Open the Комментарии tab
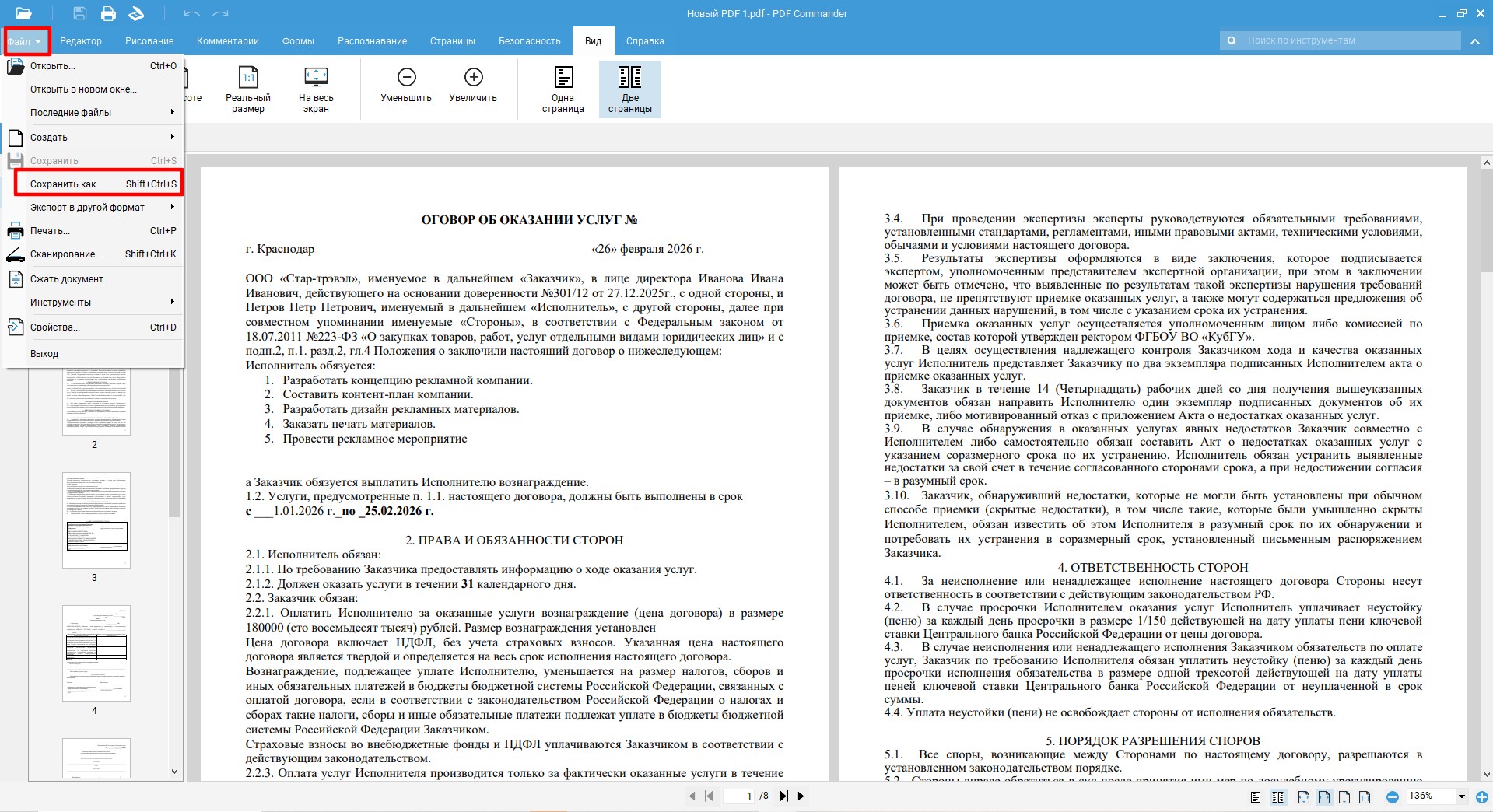 click(228, 41)
